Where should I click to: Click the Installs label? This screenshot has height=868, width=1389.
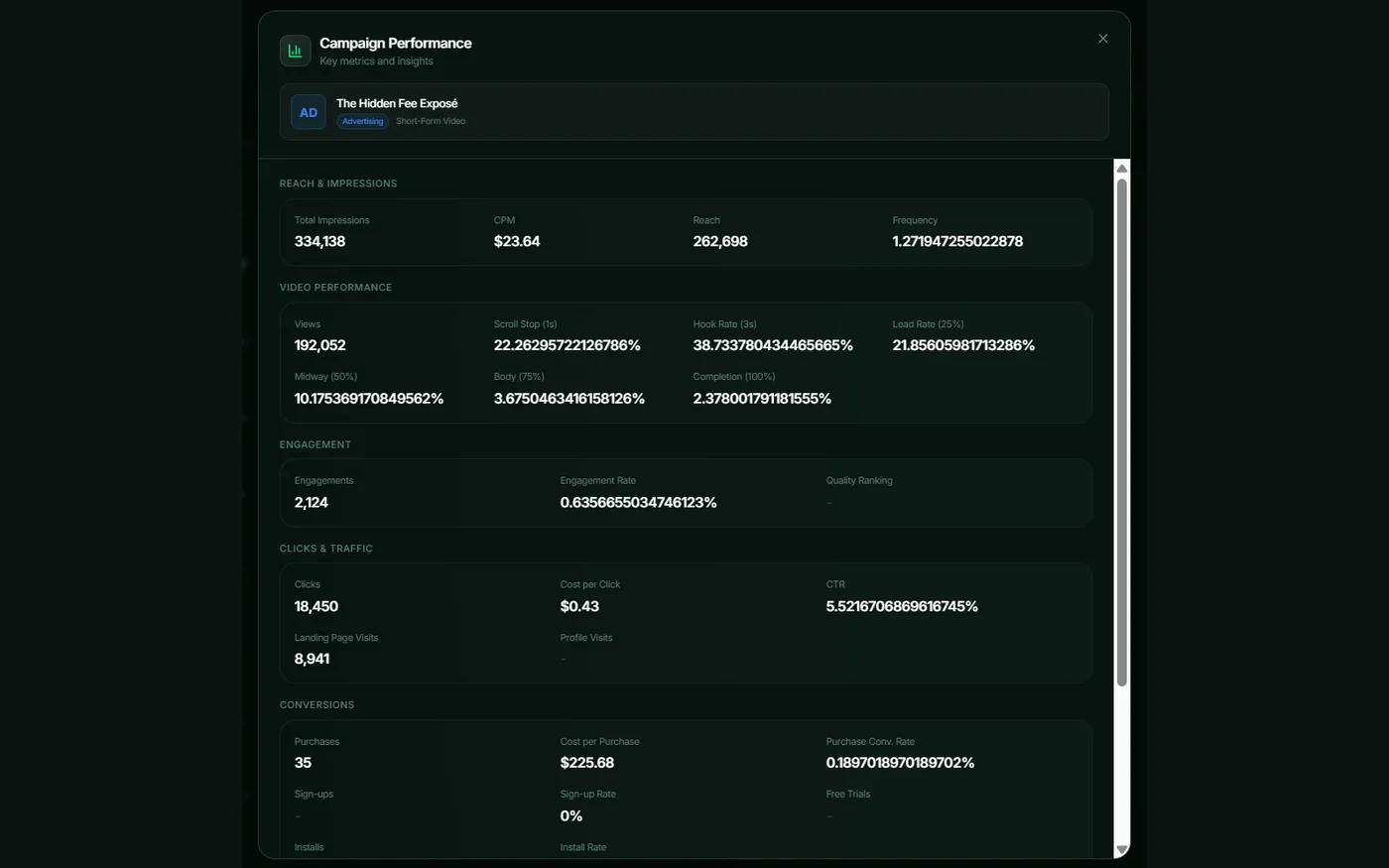pos(309,847)
